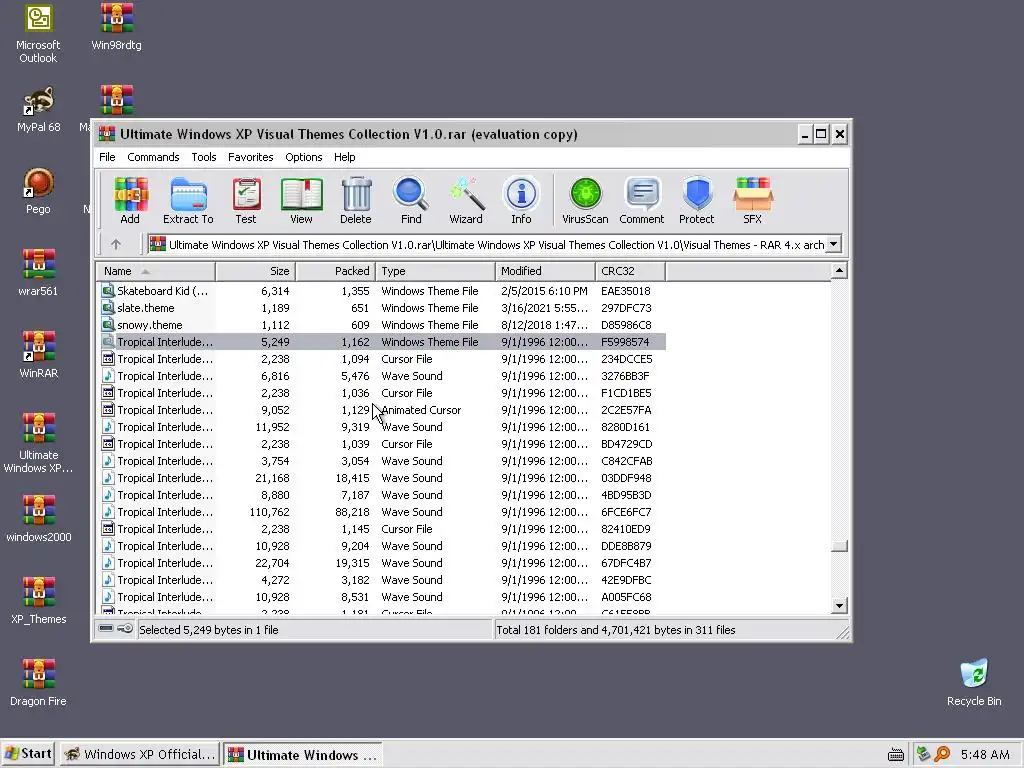Sort by the CRC32 column header
Screen dimensions: 1024x768
point(630,271)
